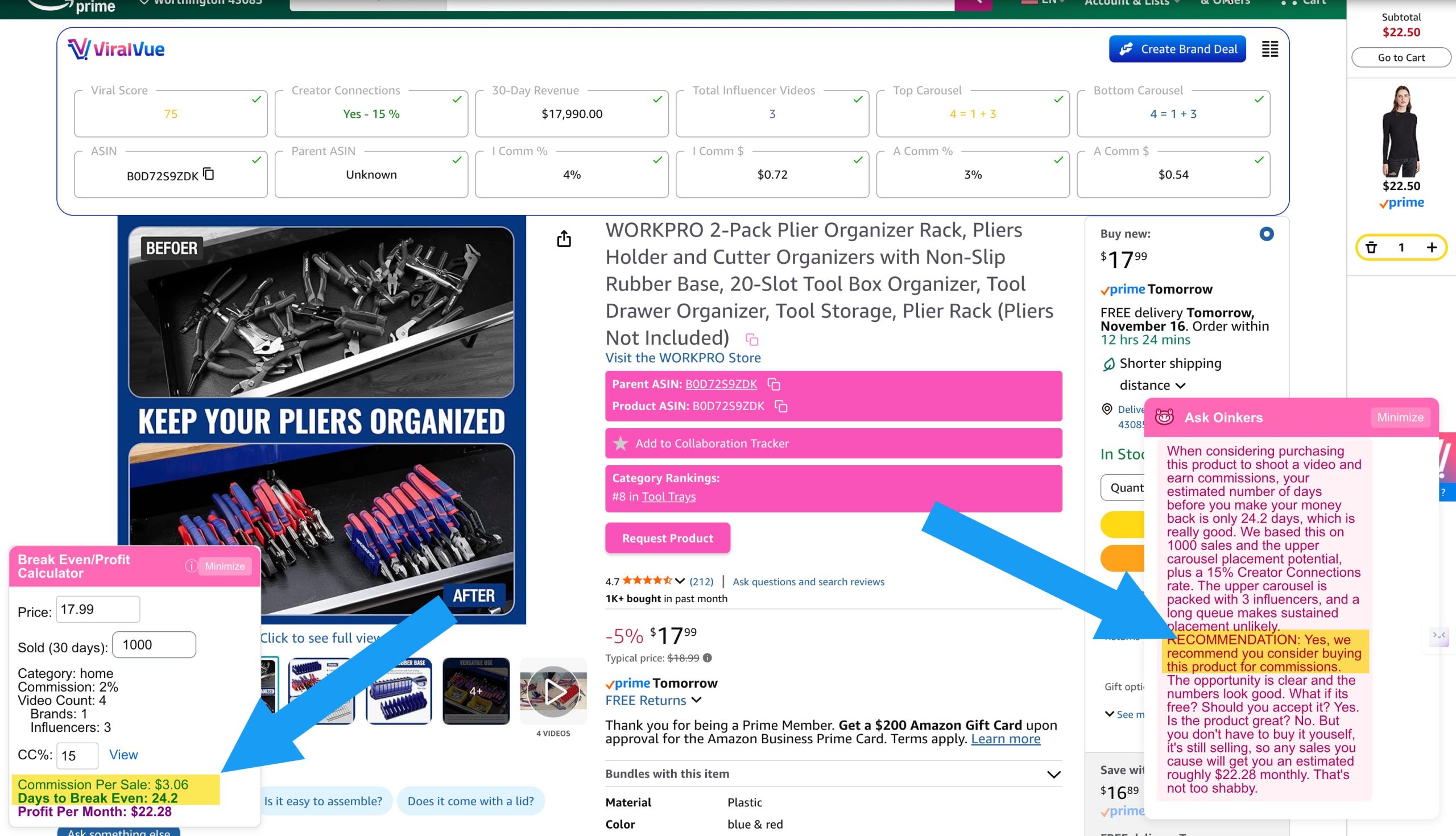Click the trash icon in cart sidebar

click(x=1372, y=247)
